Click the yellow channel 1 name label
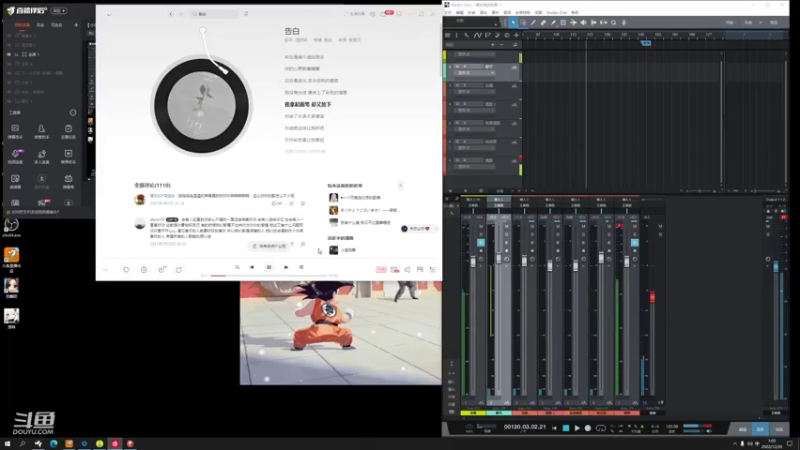Screen dimensions: 800x450 tap(473, 413)
